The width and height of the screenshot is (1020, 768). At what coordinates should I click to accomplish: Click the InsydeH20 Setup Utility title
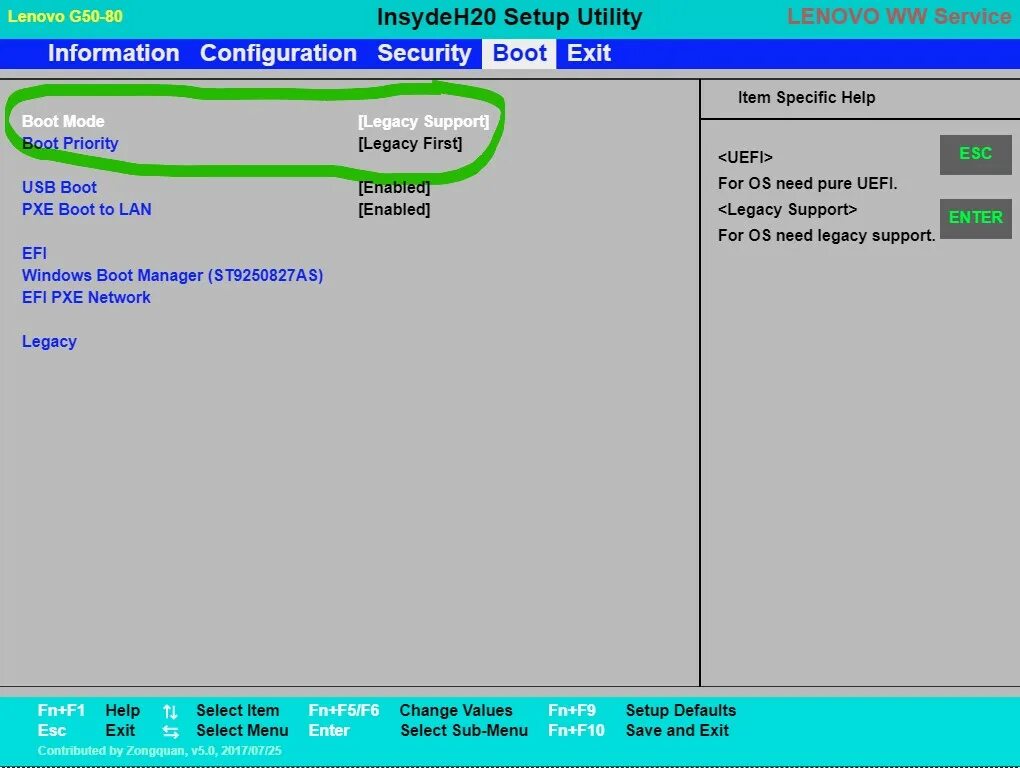click(509, 17)
